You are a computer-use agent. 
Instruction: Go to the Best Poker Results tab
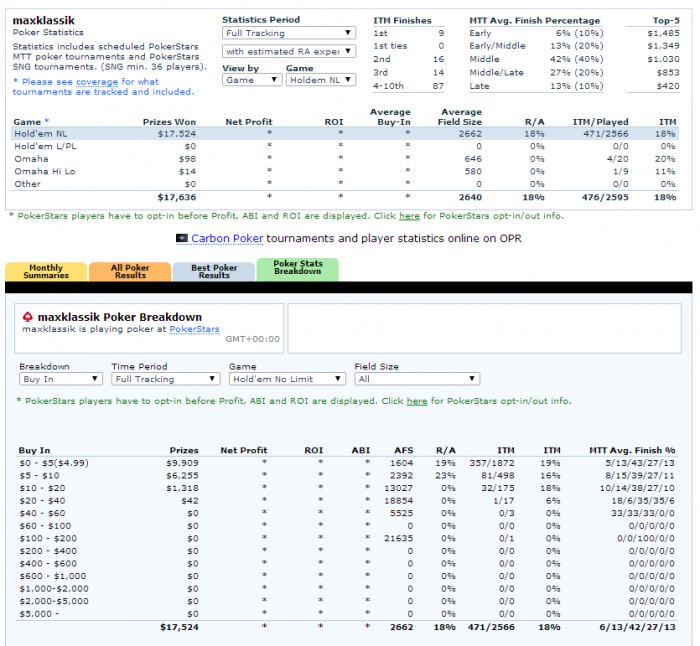(213, 271)
